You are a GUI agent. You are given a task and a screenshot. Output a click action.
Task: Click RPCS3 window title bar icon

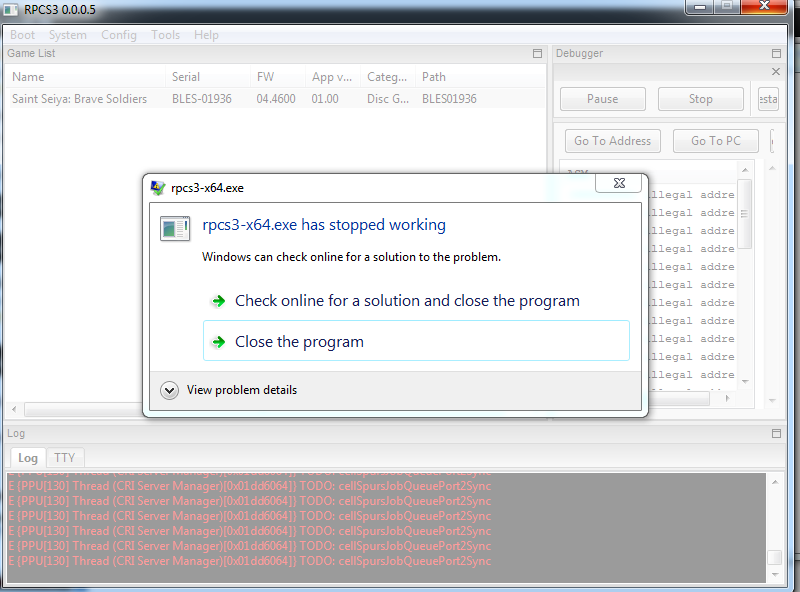click(x=11, y=10)
